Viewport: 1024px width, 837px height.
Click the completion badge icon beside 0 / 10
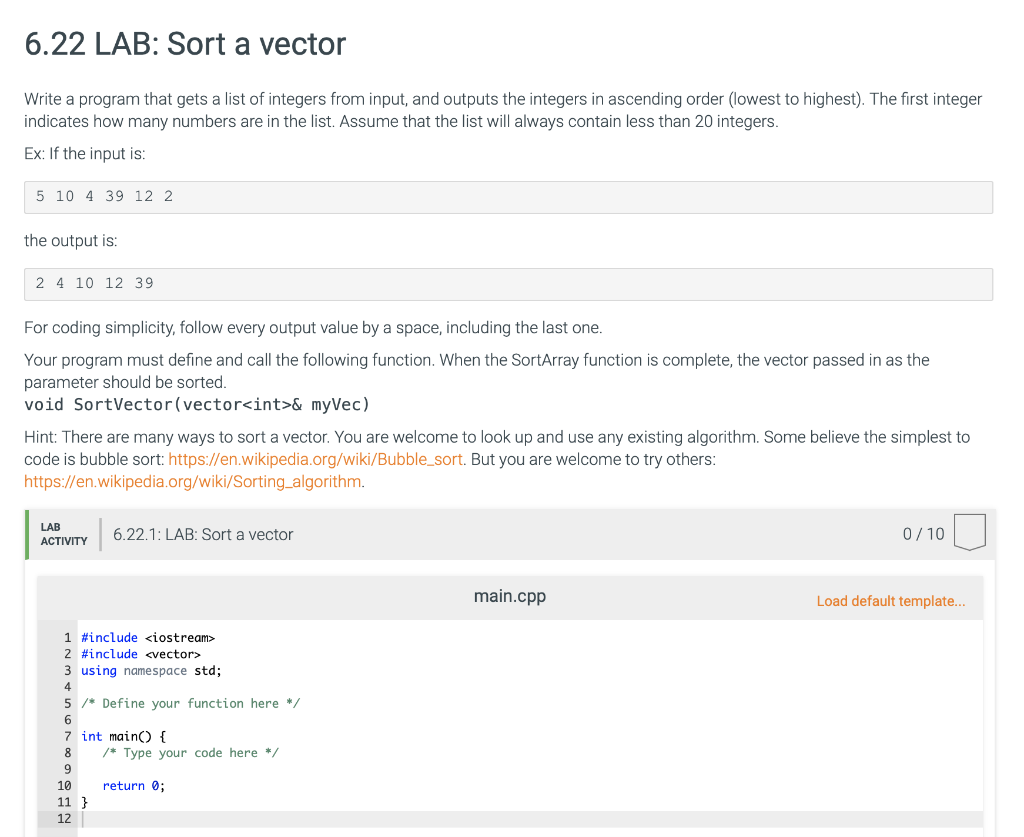tap(969, 532)
